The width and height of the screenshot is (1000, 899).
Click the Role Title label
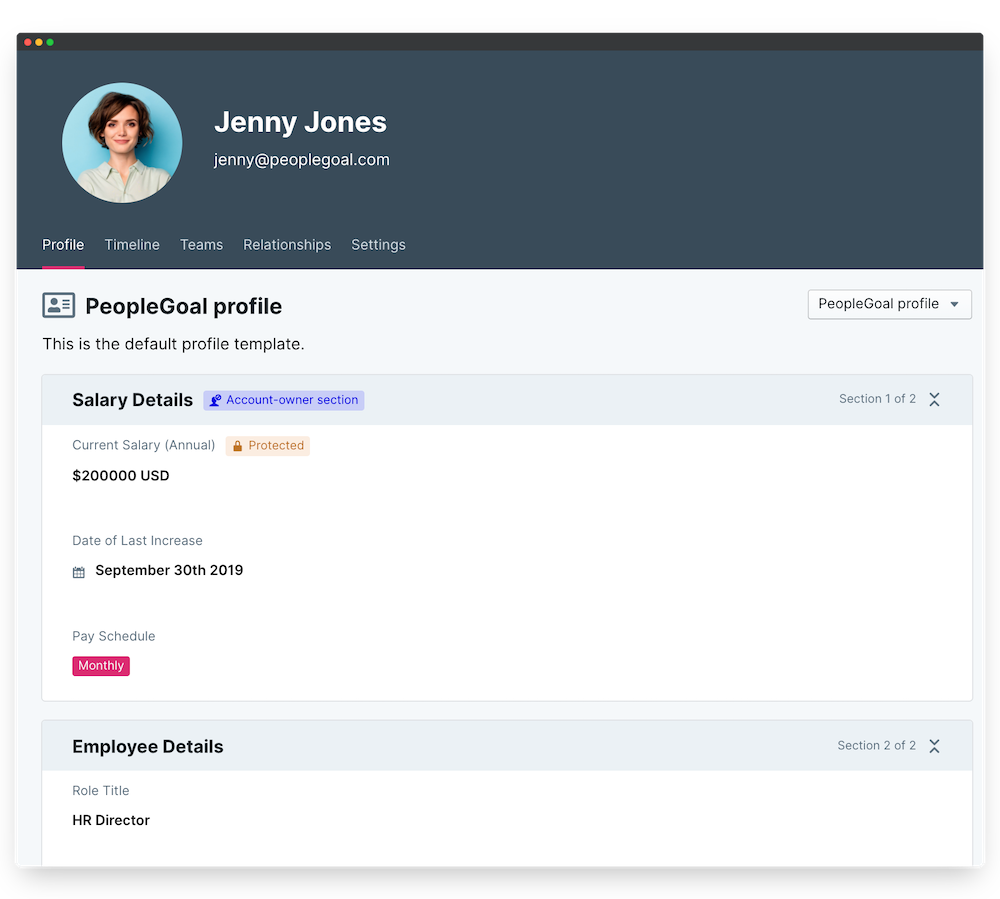[x=101, y=791]
